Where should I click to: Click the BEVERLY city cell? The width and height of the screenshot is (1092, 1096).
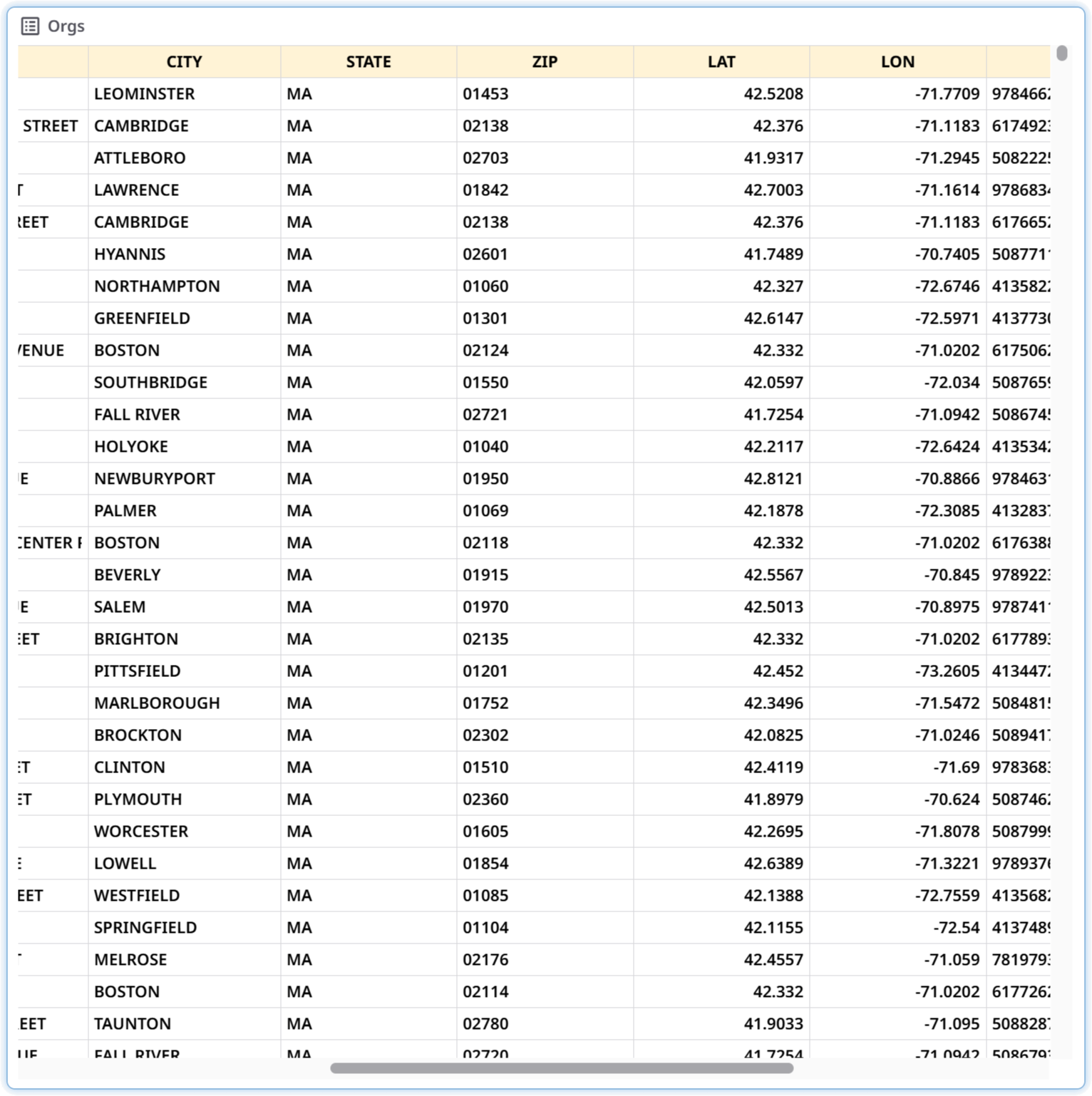[185, 575]
